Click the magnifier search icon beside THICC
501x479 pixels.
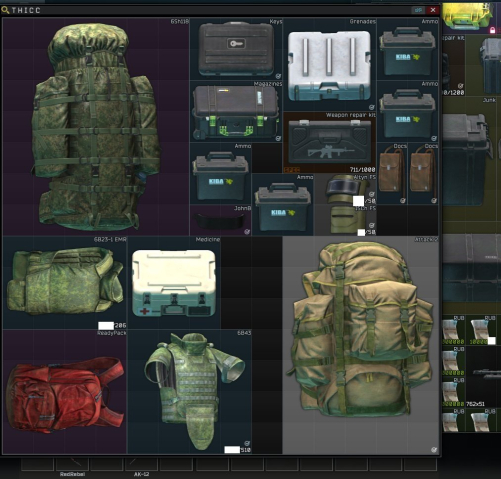point(5,10)
